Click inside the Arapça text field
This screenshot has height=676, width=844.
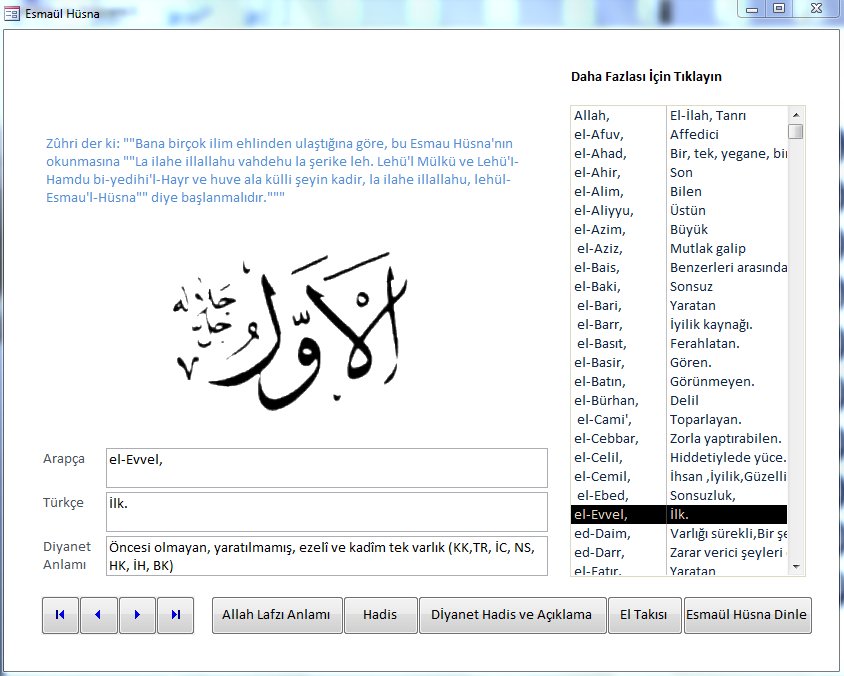click(x=326, y=467)
